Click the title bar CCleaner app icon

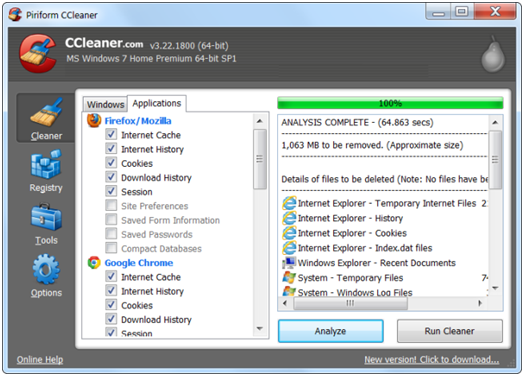pyautogui.click(x=15, y=15)
